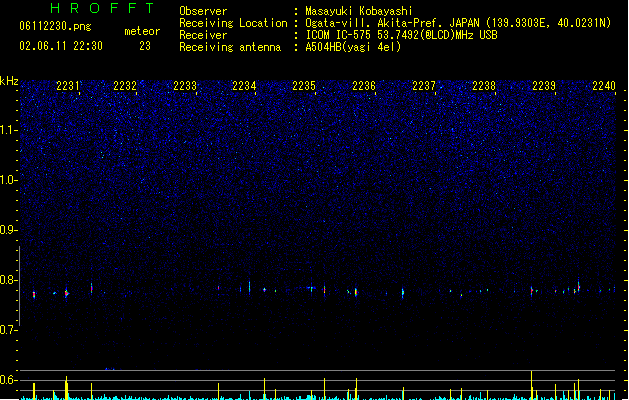The height and width of the screenshot is (400, 629).
Task: Click the date stamp 02.06.11 22:30
Action: tap(61, 46)
